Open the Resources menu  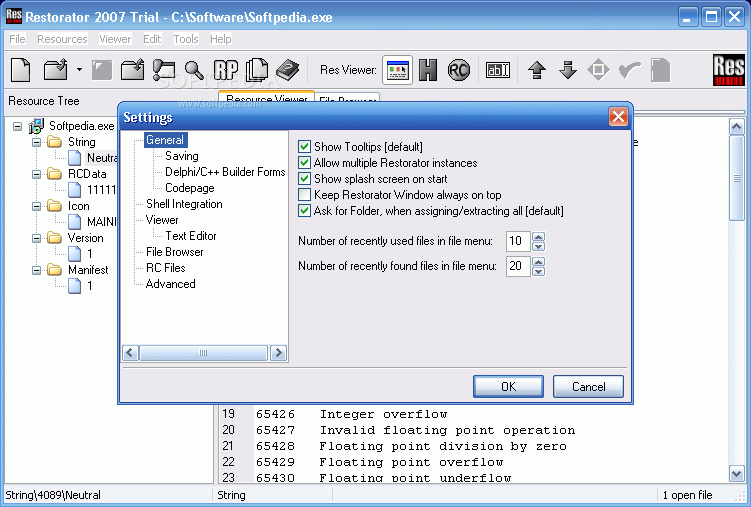coord(62,39)
